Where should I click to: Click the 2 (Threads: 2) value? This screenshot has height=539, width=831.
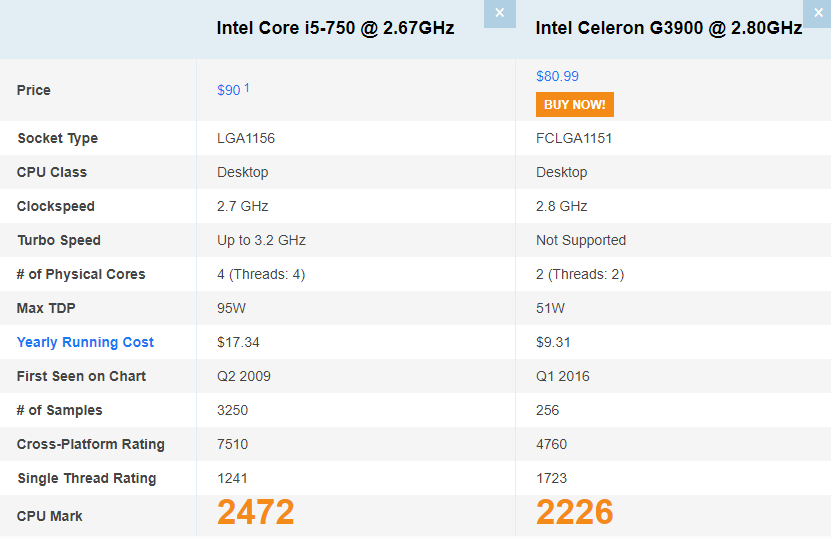point(580,274)
